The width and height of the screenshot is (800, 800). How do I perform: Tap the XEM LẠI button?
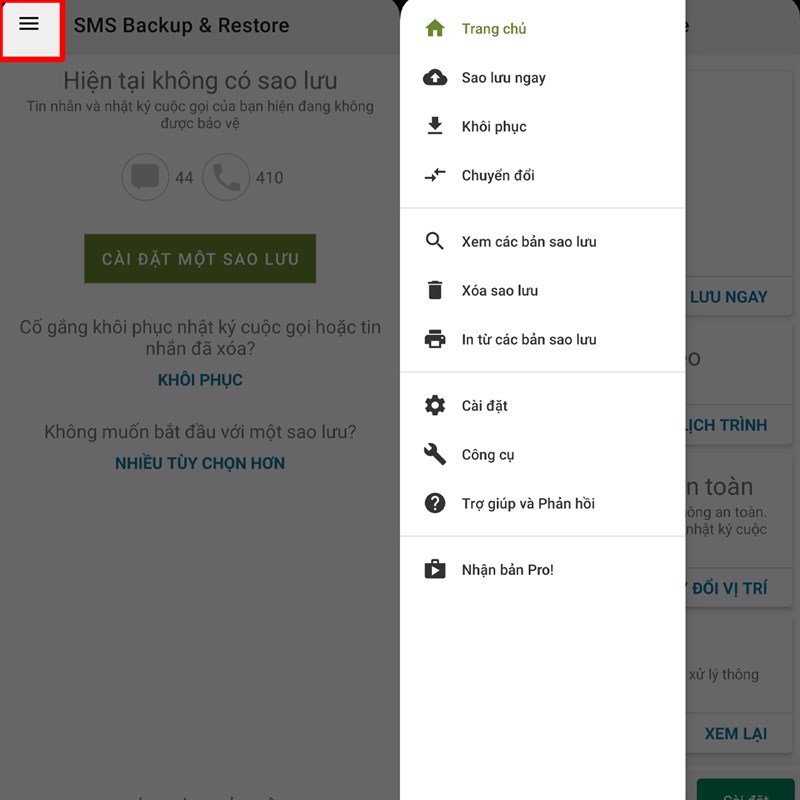coord(736,734)
